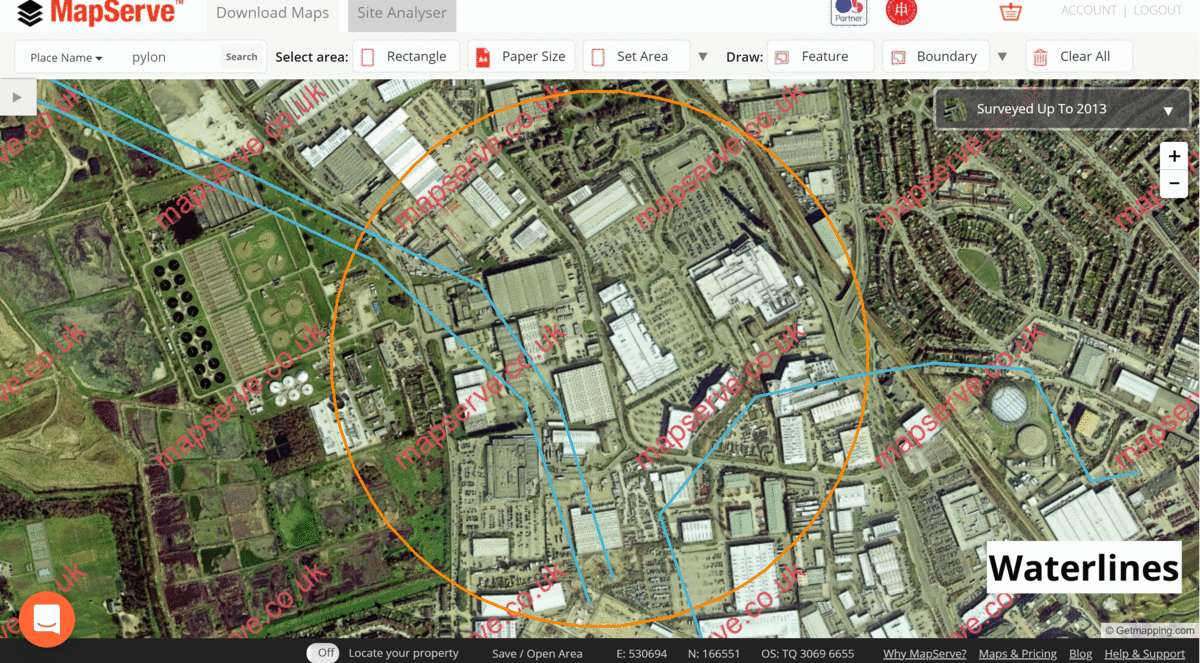Activate the Boundary drawing tool
This screenshot has width=1200, height=663.
[x=935, y=56]
